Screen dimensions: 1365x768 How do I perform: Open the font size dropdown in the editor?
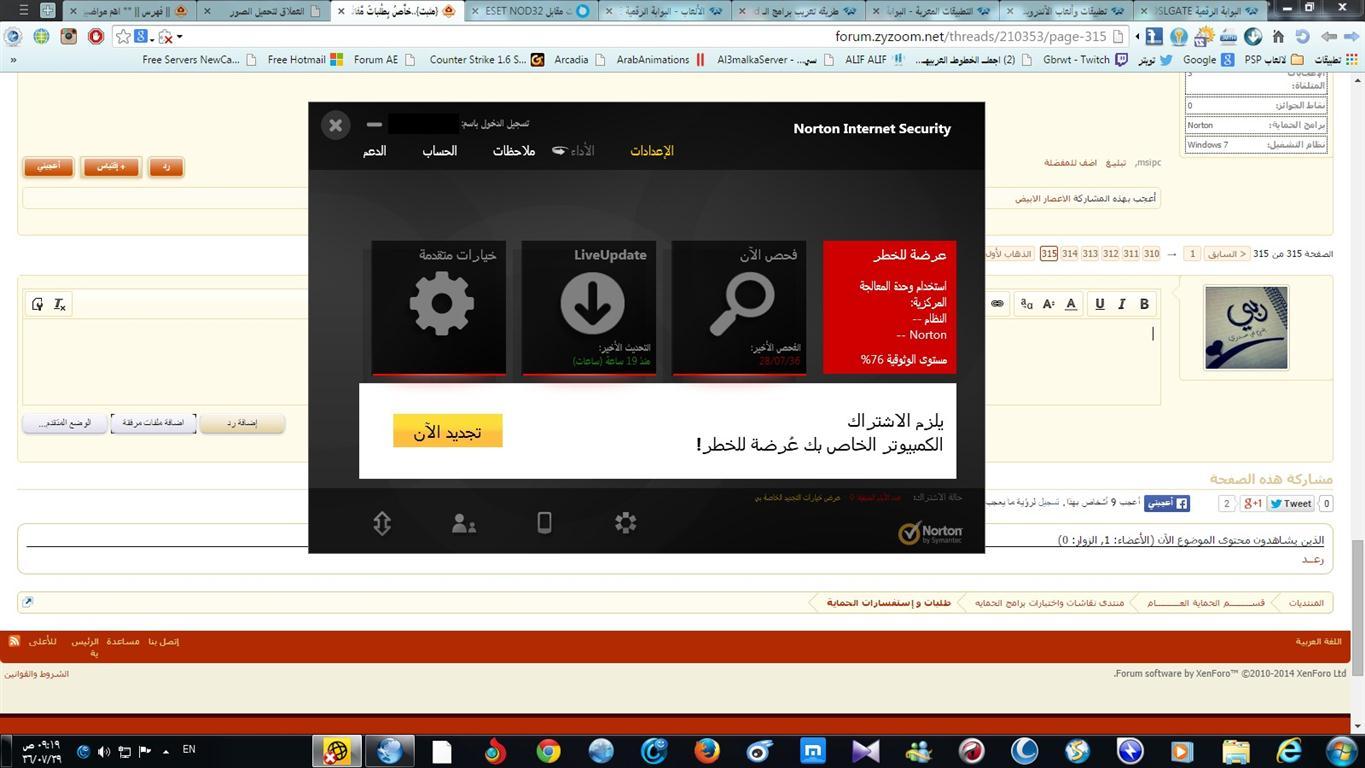pyautogui.click(x=1049, y=304)
